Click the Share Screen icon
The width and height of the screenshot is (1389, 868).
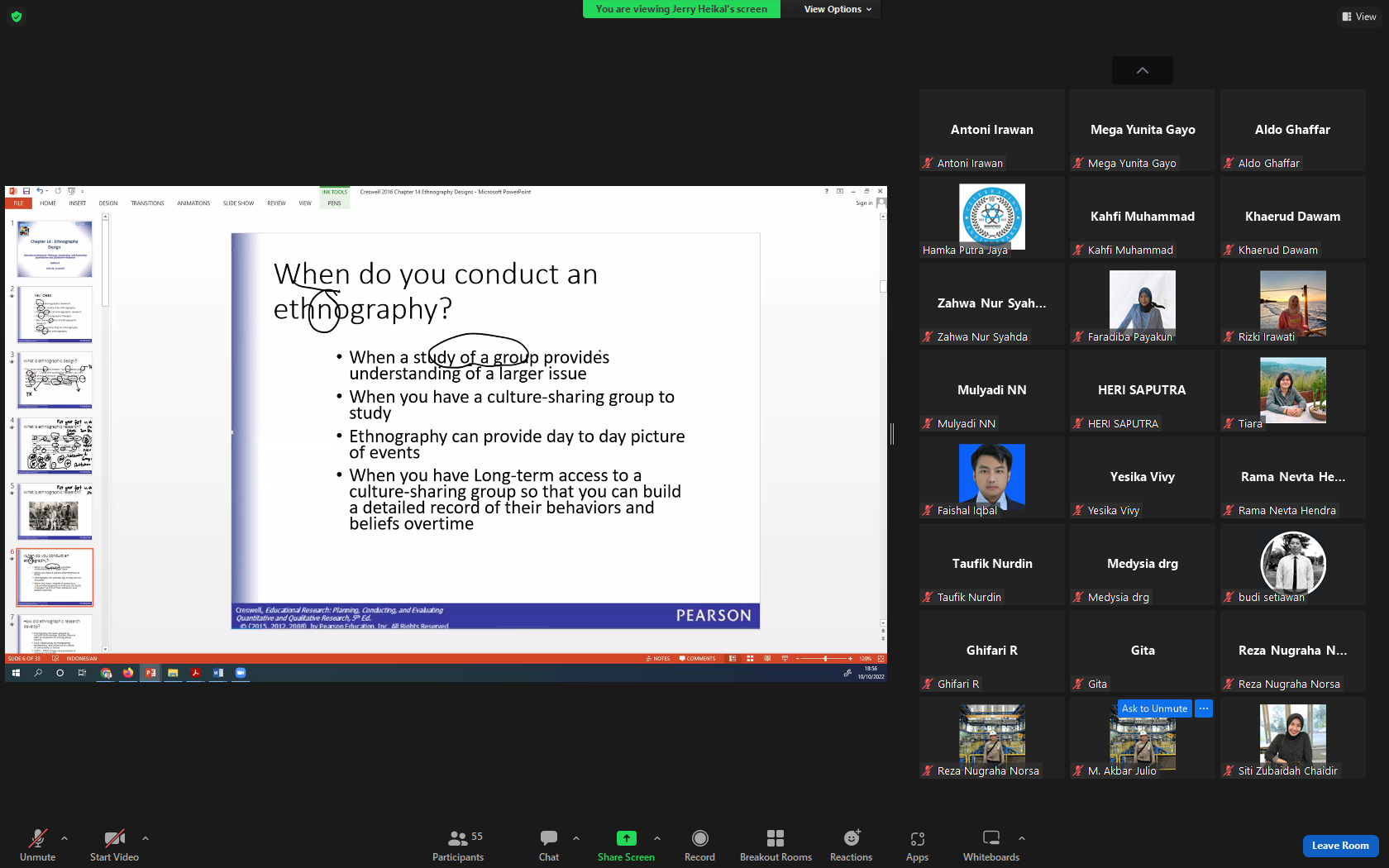[626, 838]
